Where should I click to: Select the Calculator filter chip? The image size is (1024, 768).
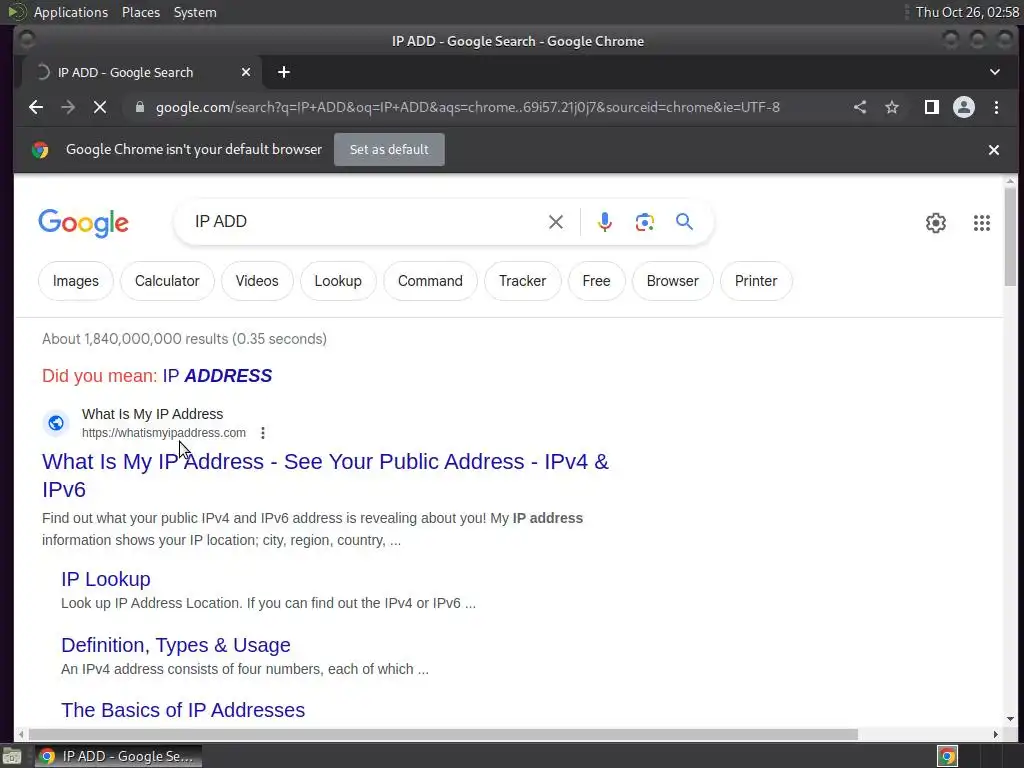tap(167, 281)
